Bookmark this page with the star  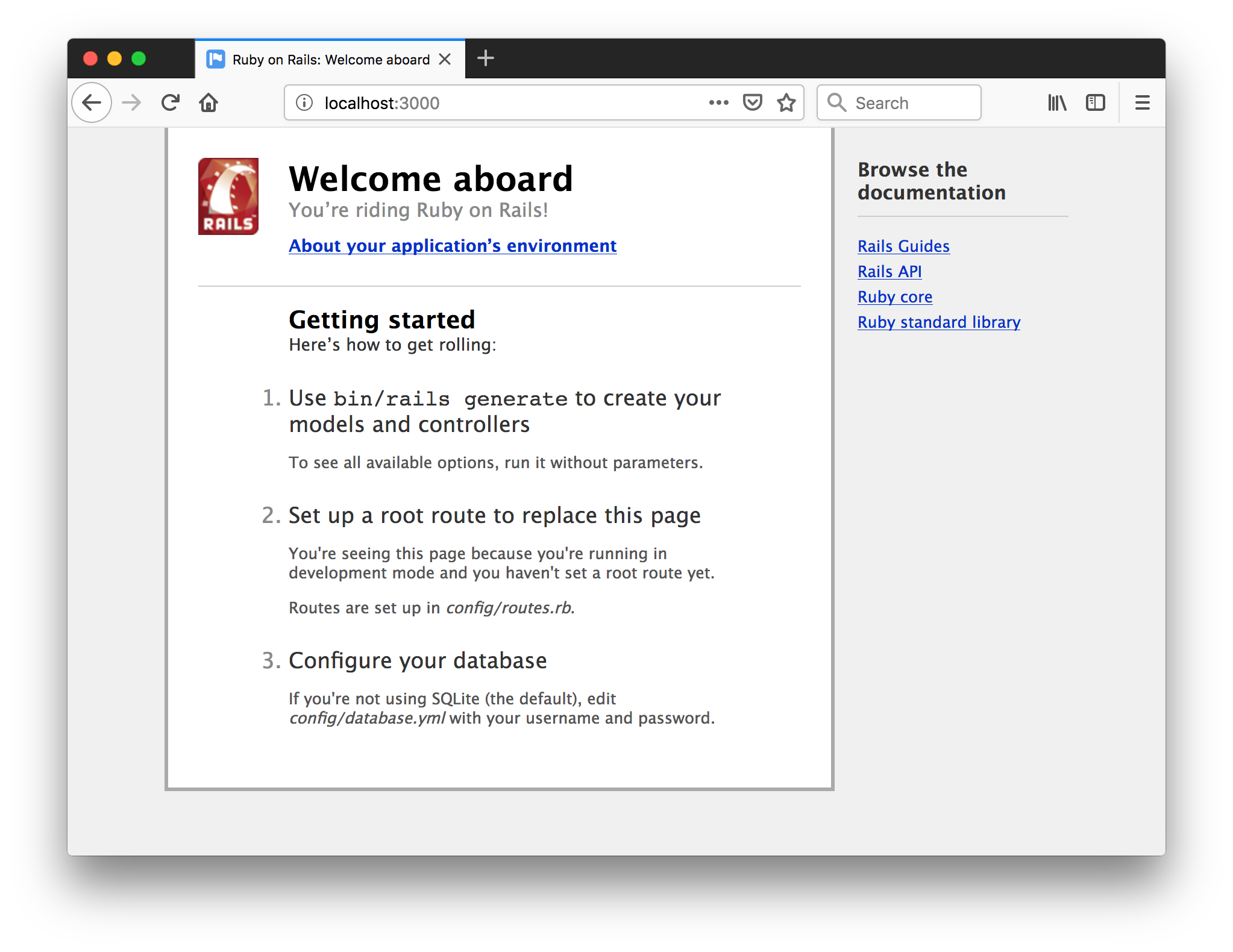click(x=786, y=103)
